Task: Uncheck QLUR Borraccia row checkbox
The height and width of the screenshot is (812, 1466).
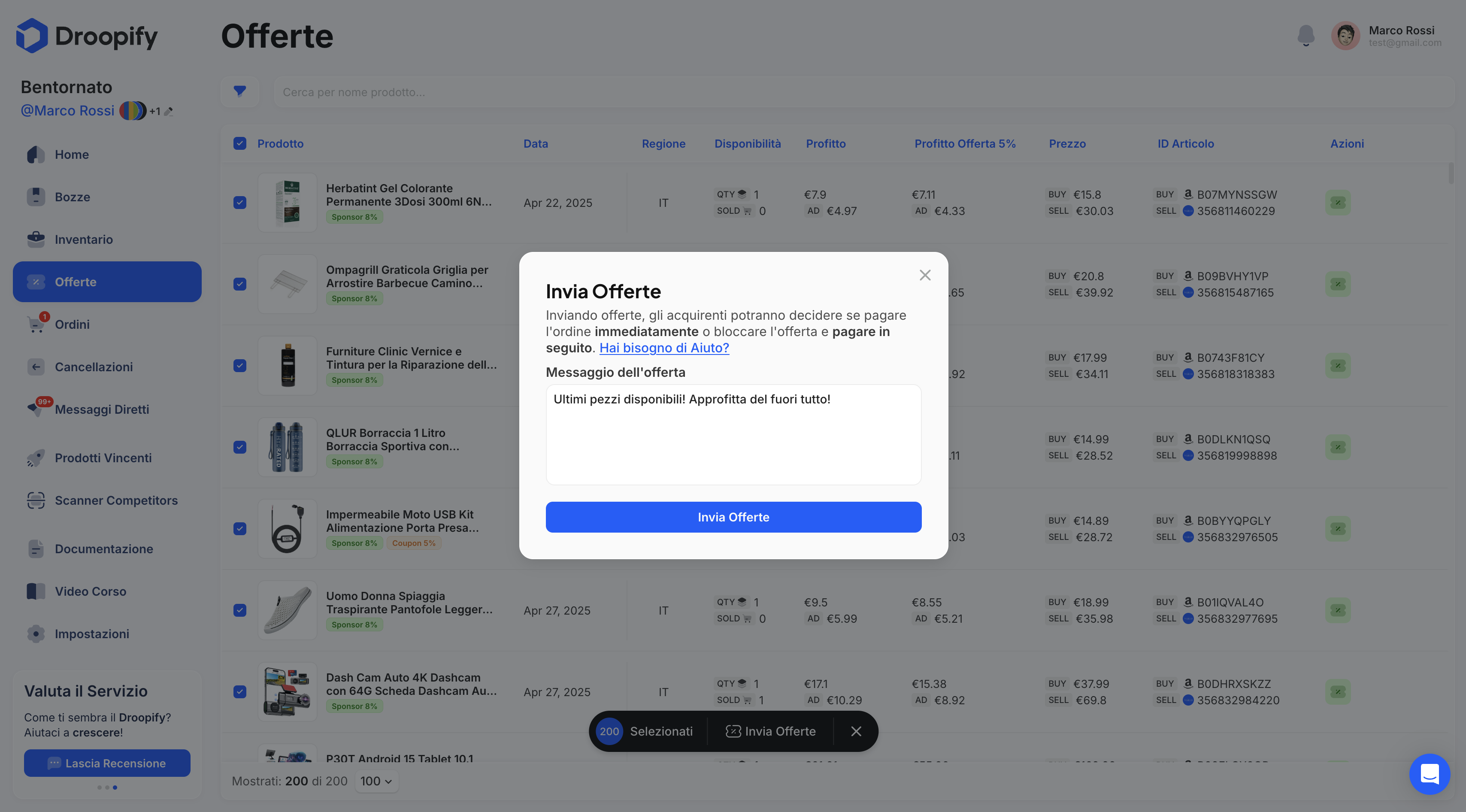Action: (239, 447)
